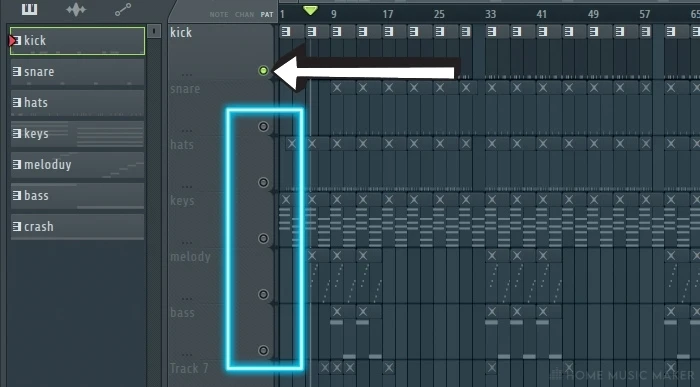Select the first bass clip X icon at bar 9

click(337, 312)
